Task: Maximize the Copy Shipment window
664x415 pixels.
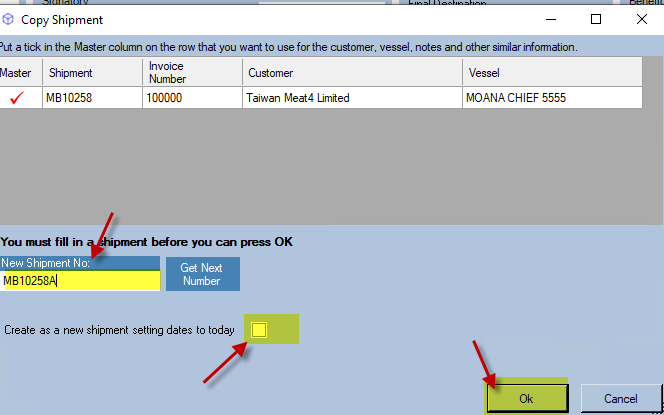Action: [x=596, y=19]
